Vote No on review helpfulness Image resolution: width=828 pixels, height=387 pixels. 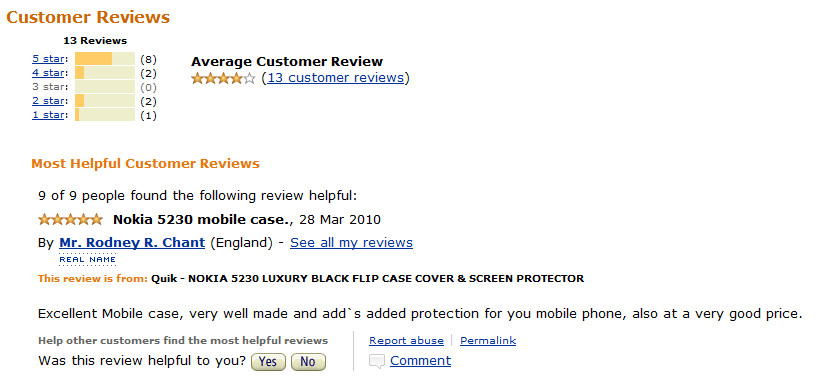pyautogui.click(x=308, y=362)
